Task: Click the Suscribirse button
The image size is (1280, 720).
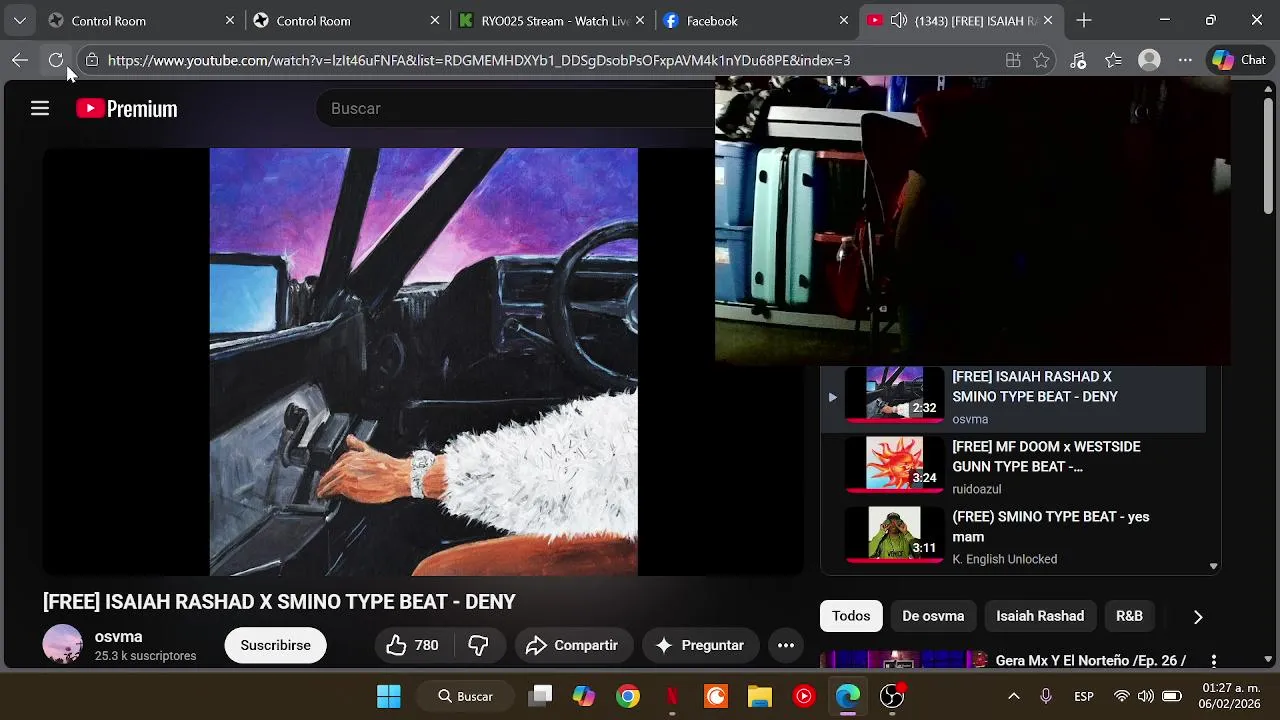Action: pos(275,645)
